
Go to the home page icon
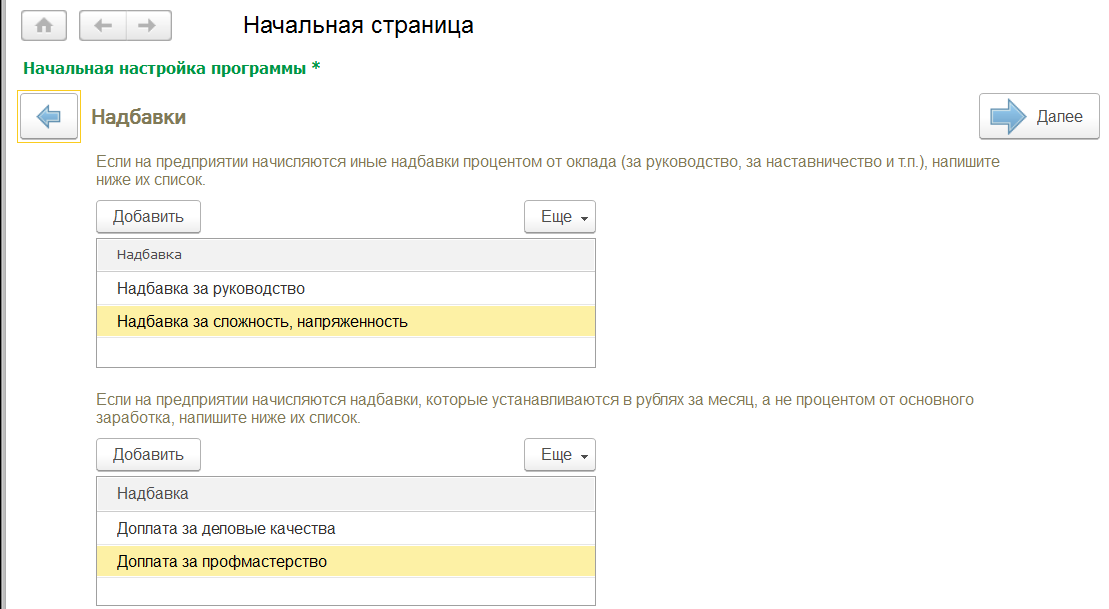[44, 26]
